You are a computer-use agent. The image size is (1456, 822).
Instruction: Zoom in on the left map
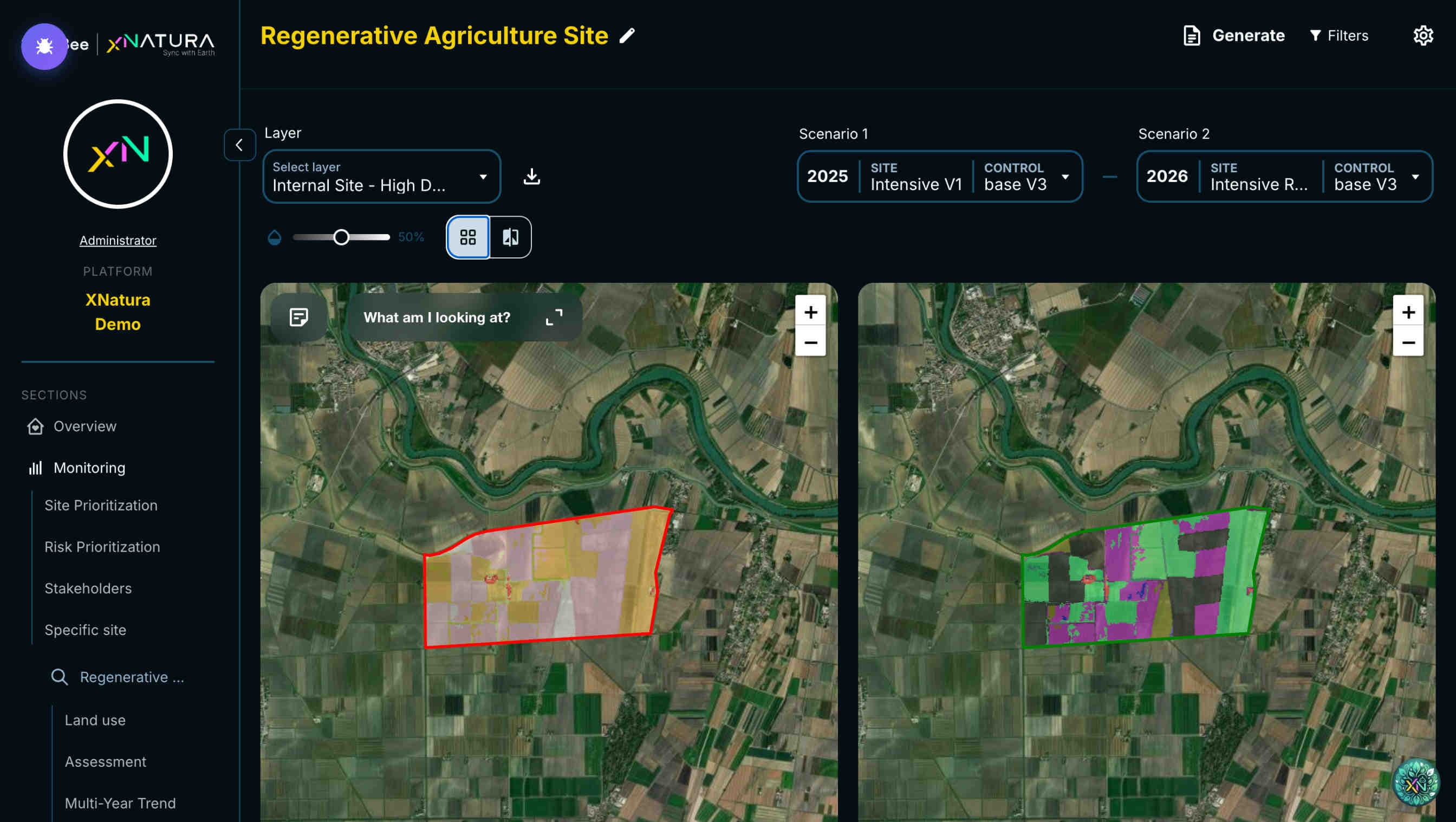tap(810, 312)
